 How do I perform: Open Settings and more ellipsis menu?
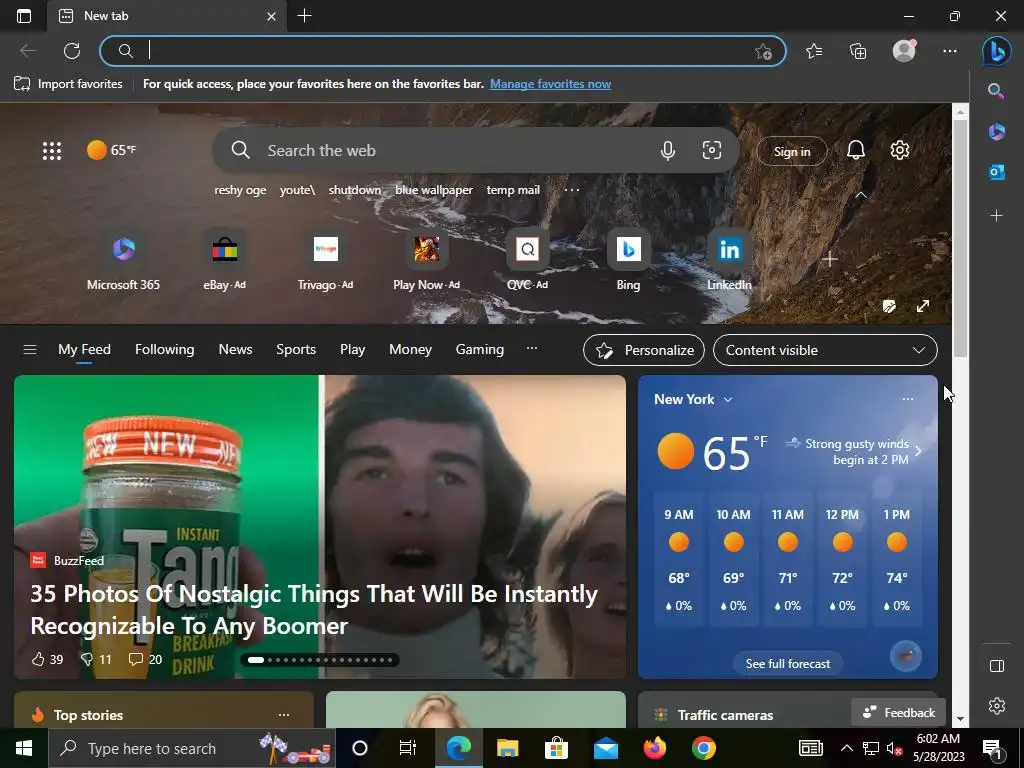(950, 51)
